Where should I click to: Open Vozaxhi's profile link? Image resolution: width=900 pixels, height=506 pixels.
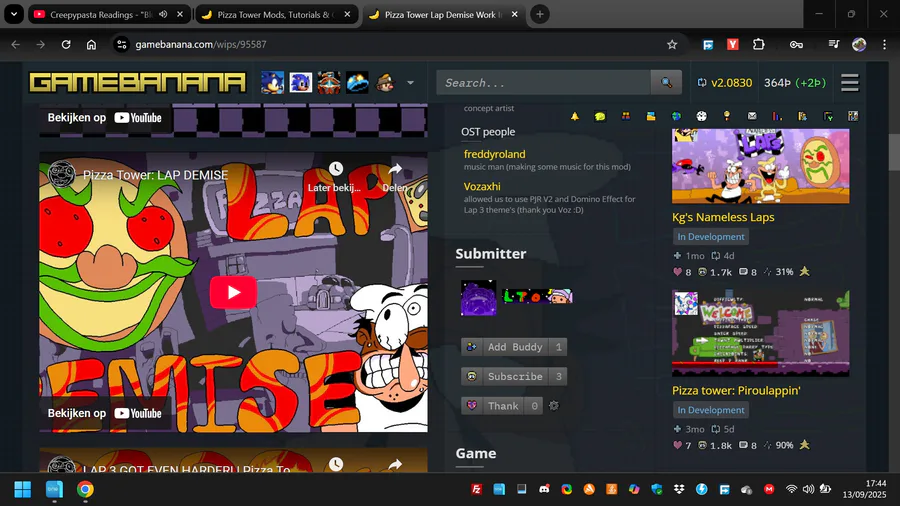(x=482, y=186)
